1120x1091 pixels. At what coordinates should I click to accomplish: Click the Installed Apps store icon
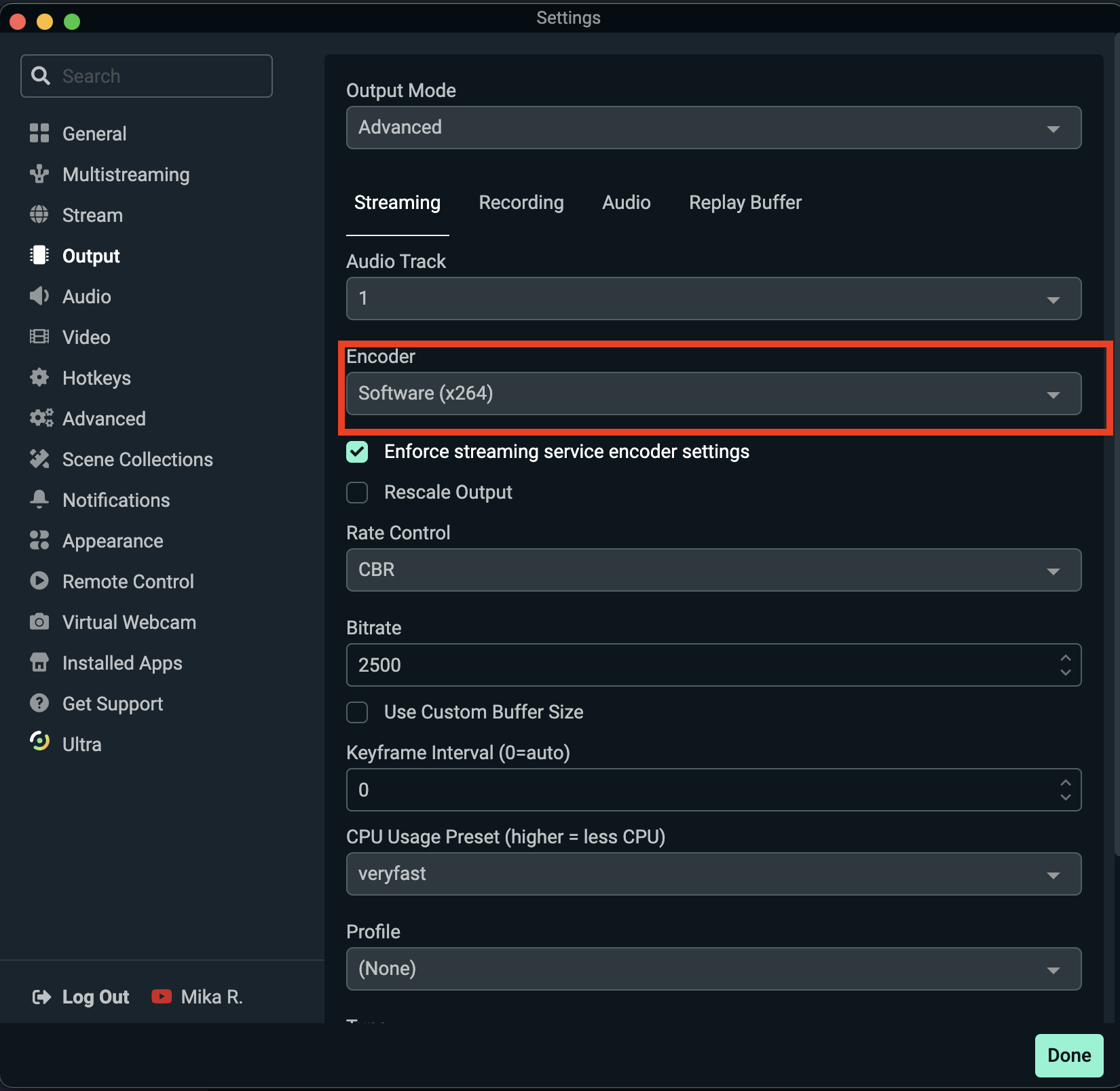[x=39, y=662]
